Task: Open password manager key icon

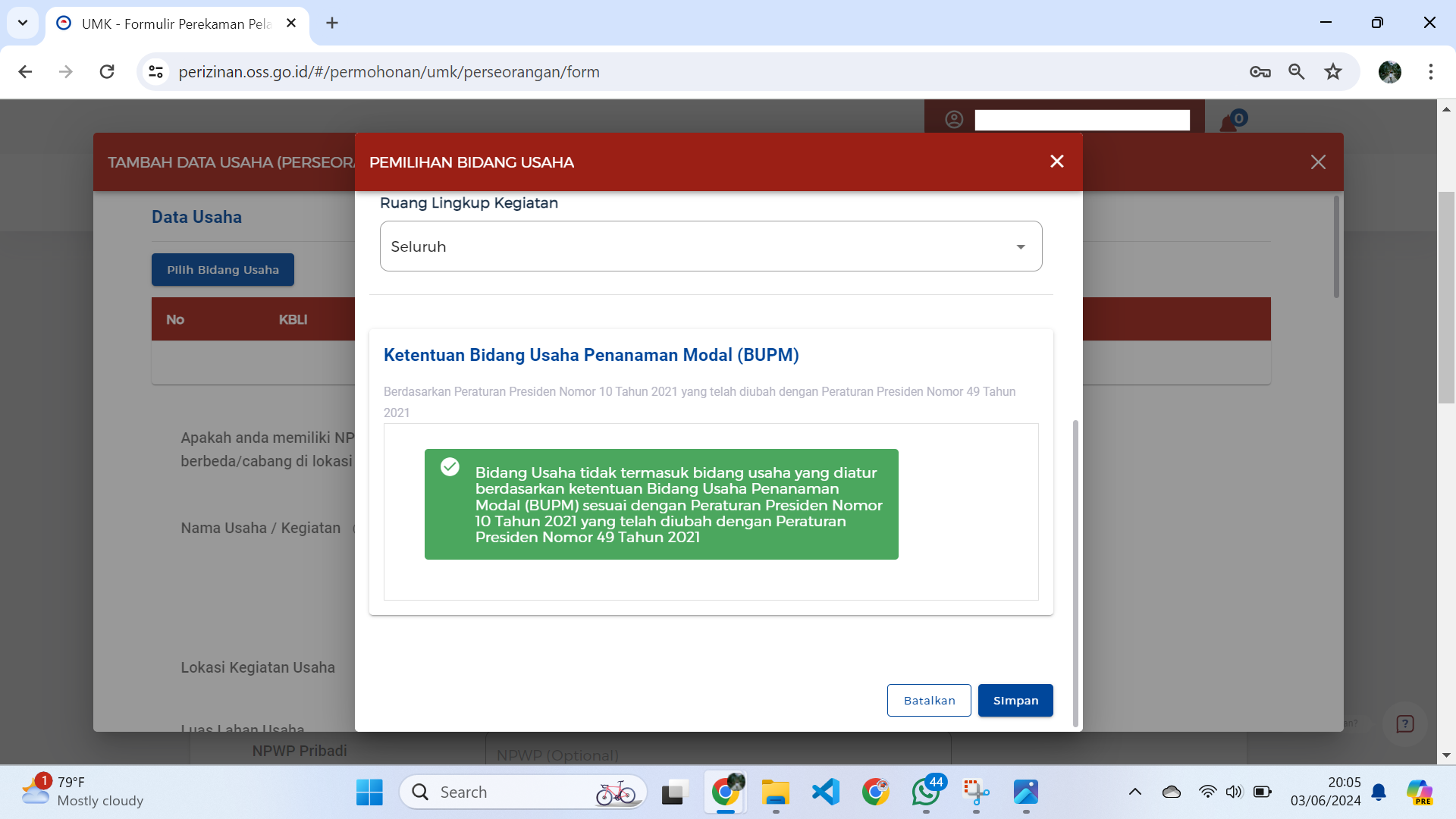Action: [1260, 72]
